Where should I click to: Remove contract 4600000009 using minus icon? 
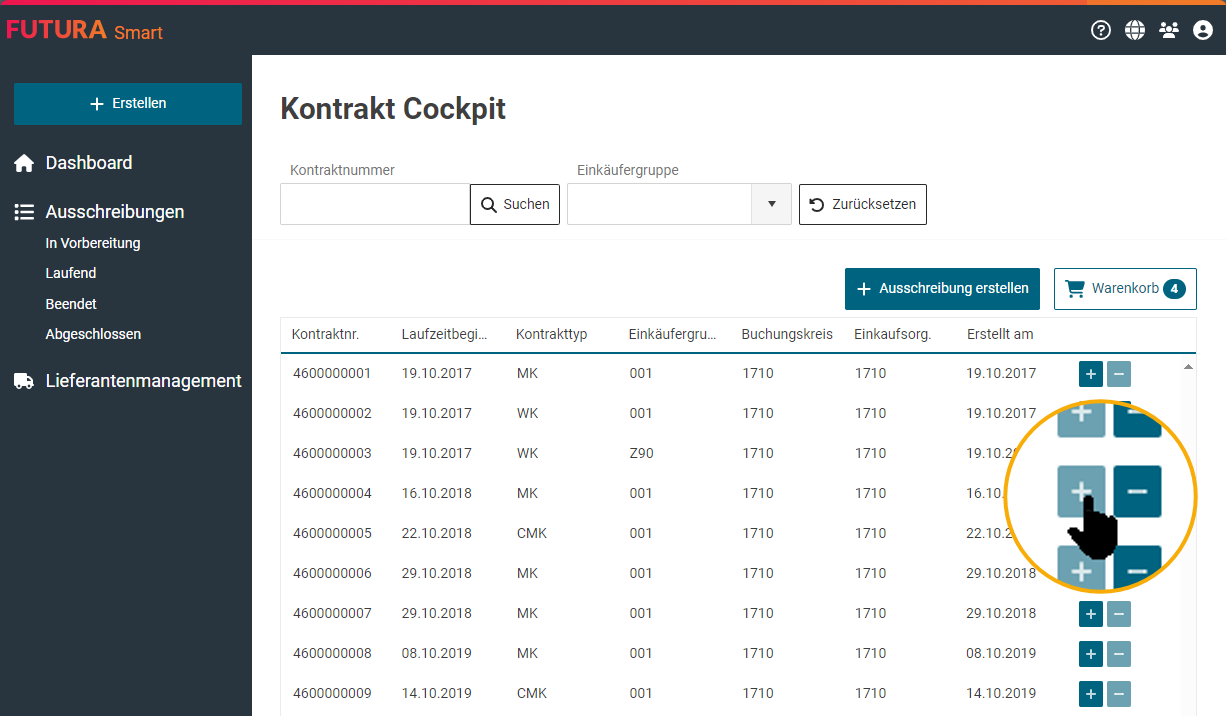[x=1119, y=694]
